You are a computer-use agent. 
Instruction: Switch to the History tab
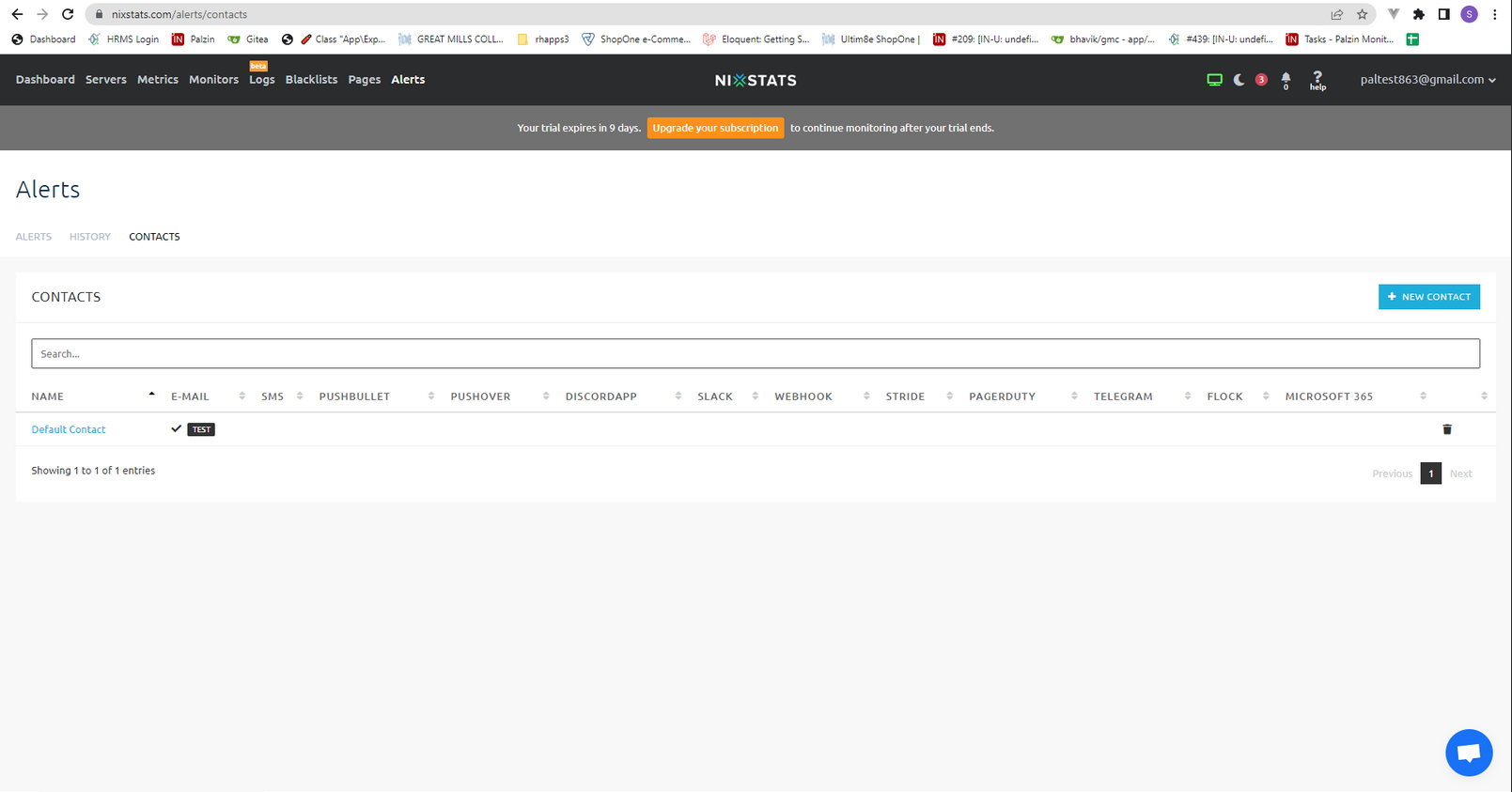point(90,237)
